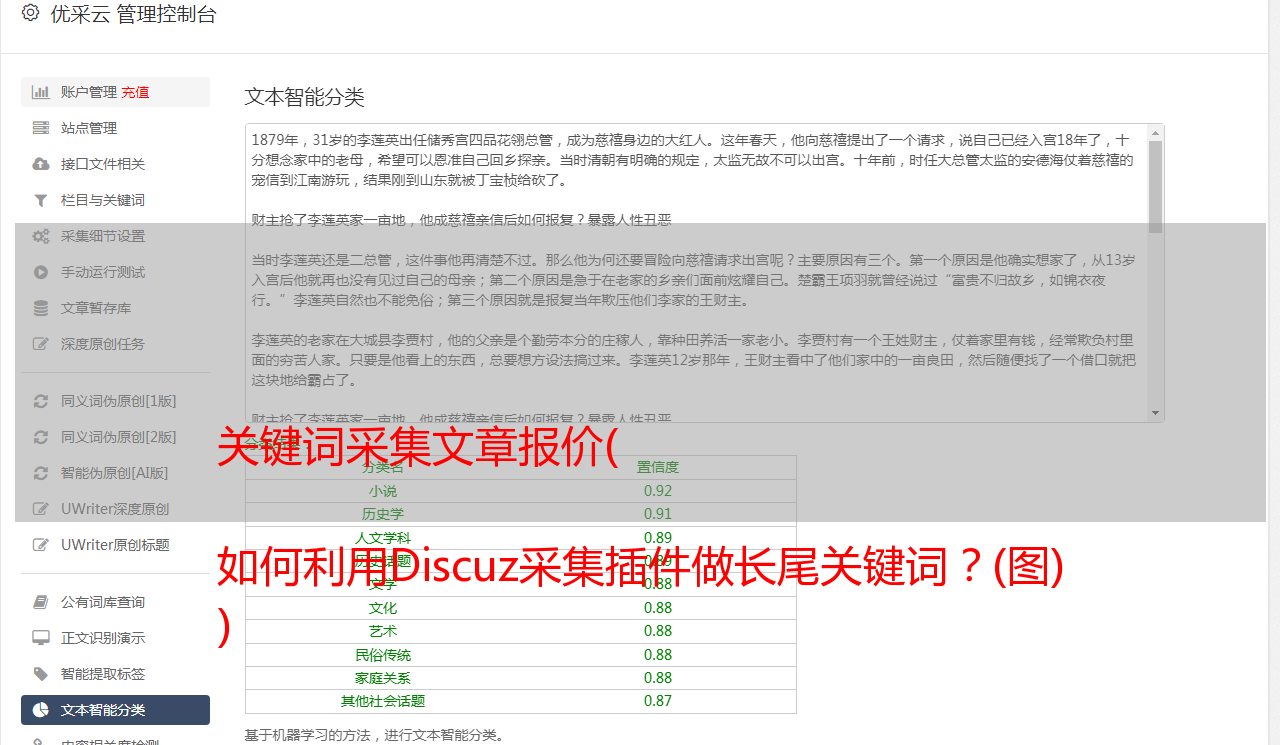The width and height of the screenshot is (1280, 745).
Task: Click the textarea vertical scrollbar thumb
Action: (1156, 187)
